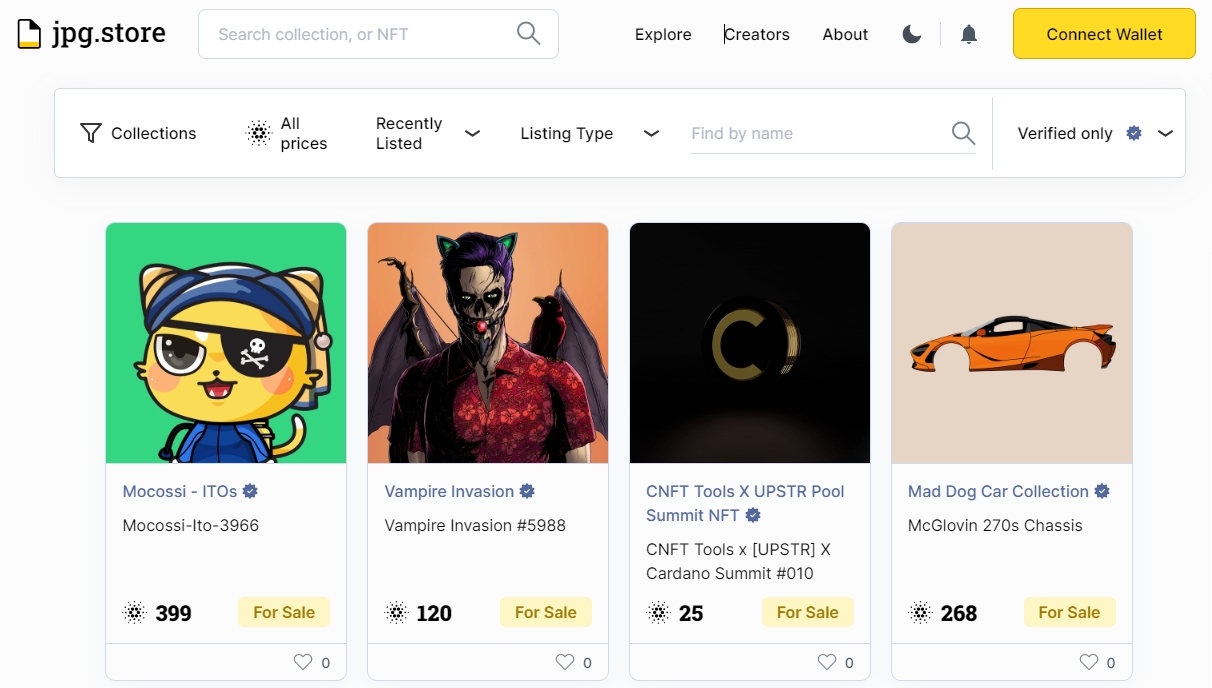
Task: Select the Cardano icon next to All prices
Action: click(x=258, y=132)
